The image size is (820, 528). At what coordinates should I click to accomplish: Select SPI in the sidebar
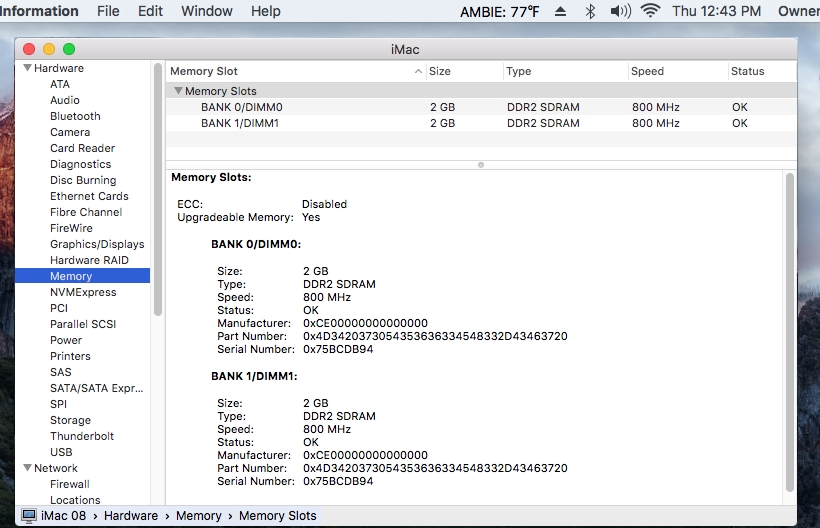(x=59, y=404)
